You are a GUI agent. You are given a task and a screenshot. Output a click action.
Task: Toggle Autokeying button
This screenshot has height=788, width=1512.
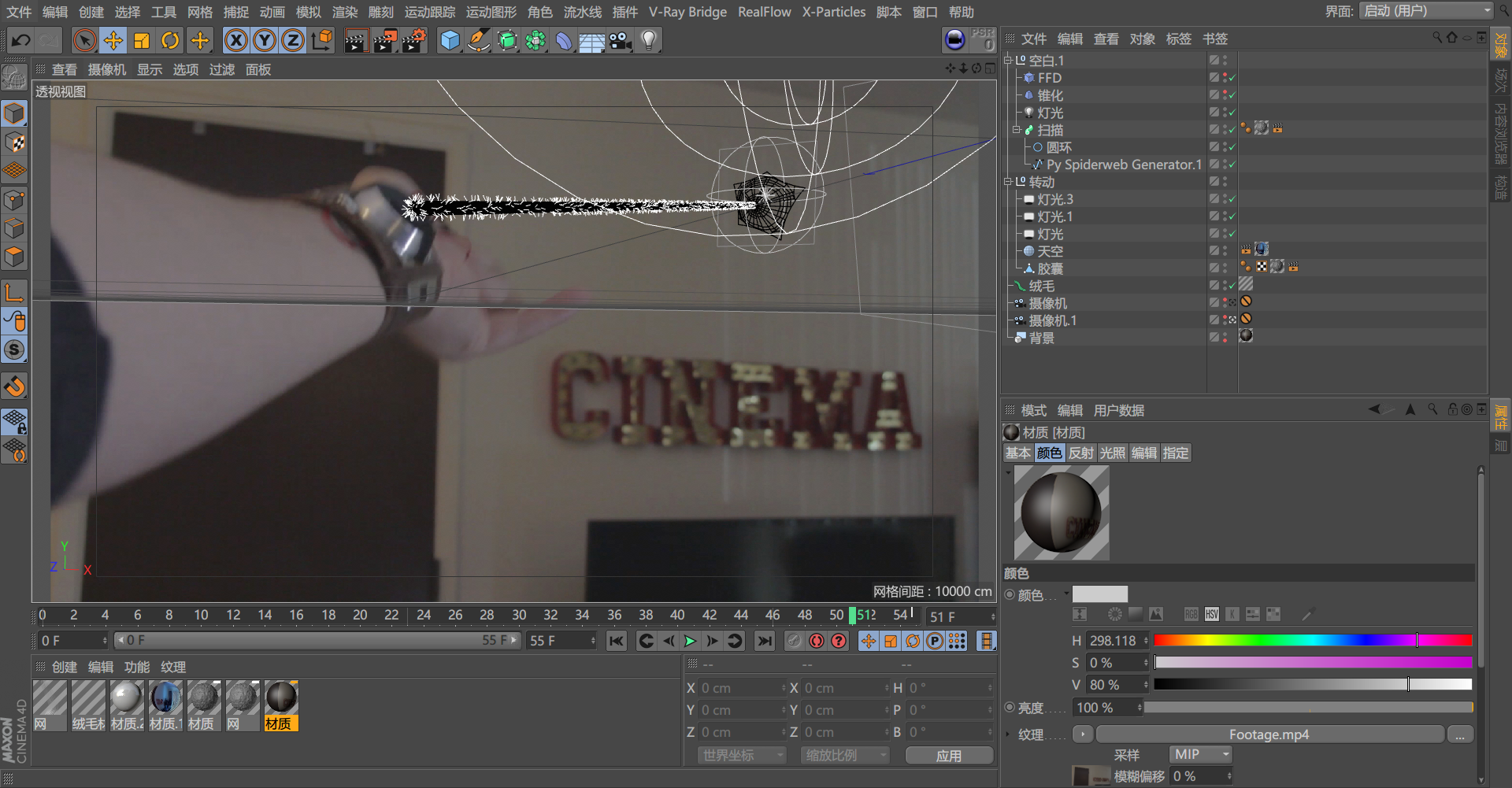pyautogui.click(x=817, y=641)
